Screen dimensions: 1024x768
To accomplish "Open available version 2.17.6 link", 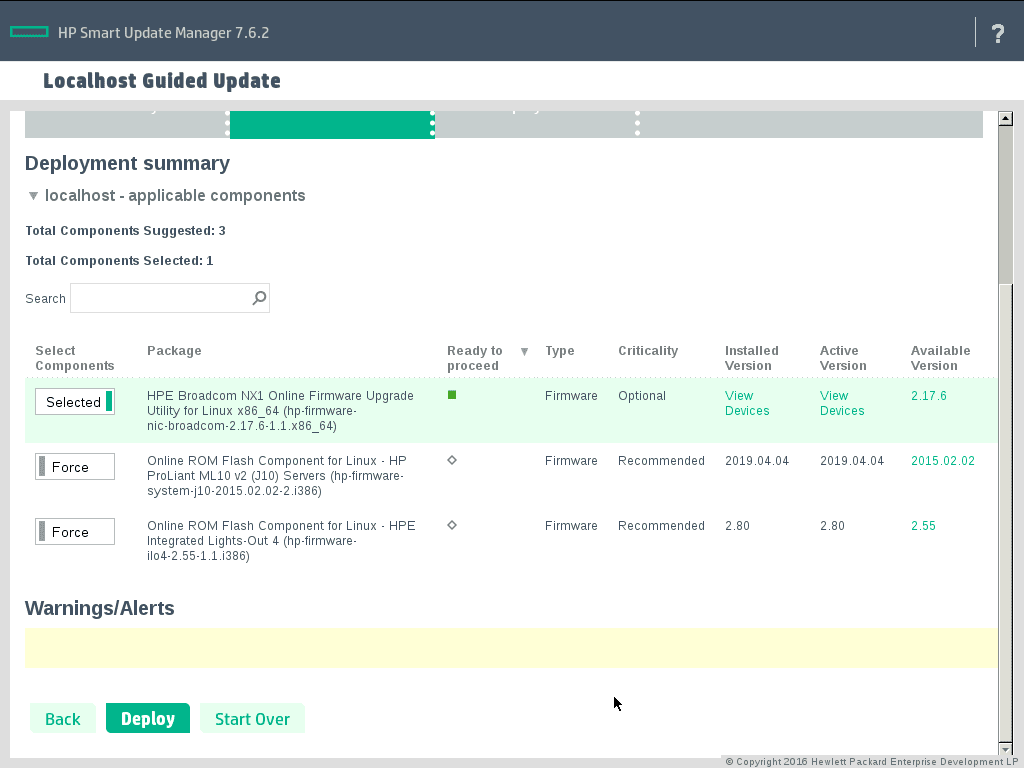I will [x=929, y=396].
